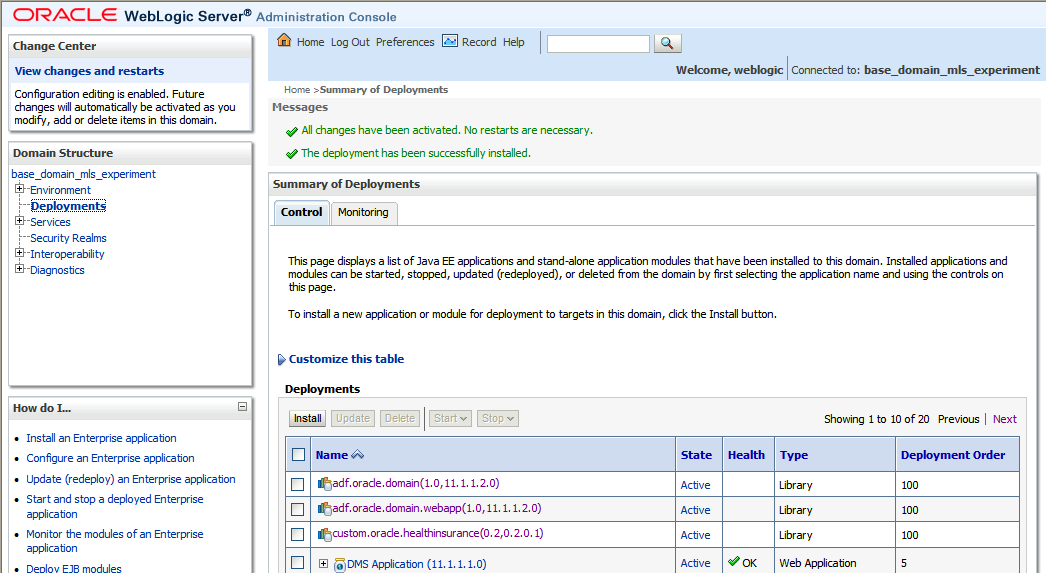Click Log Out in top bar

tap(350, 42)
